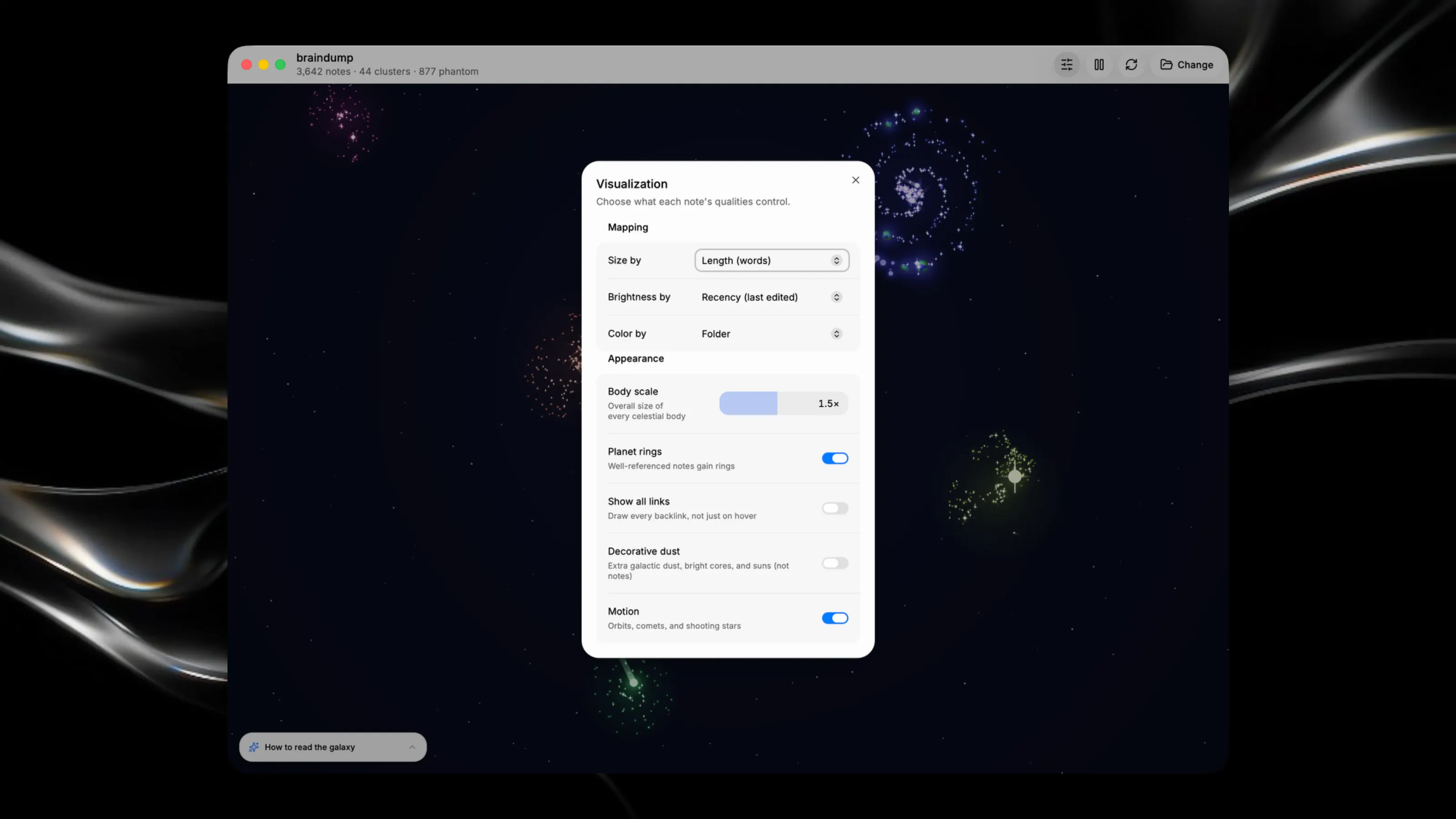Expand How to read the galaxy panel
Viewport: 1456px width, 819px height.
click(333, 747)
